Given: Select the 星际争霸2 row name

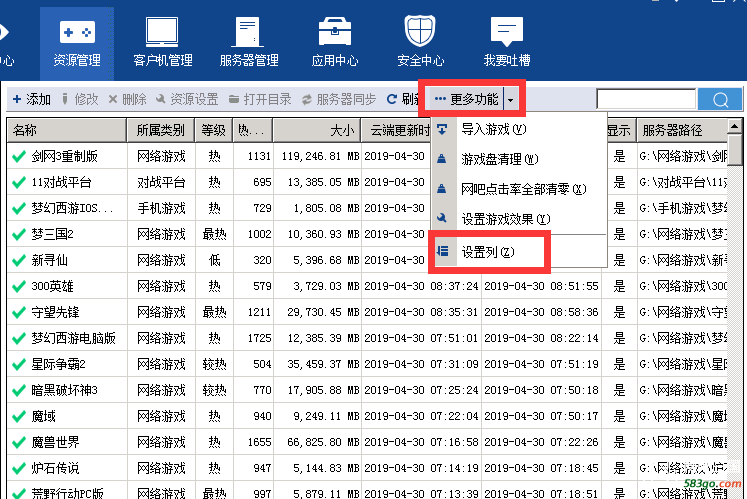Looking at the screenshot, I should (58, 365).
